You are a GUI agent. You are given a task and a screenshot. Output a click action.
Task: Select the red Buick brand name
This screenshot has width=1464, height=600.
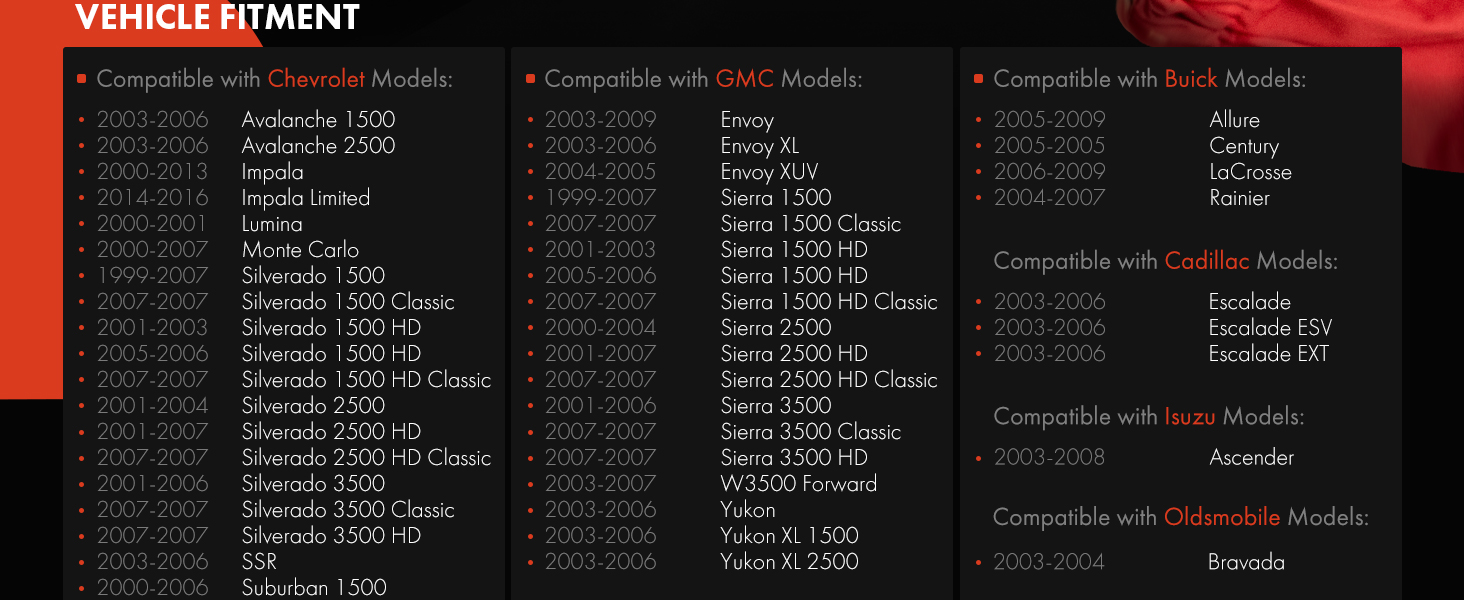pos(1191,79)
